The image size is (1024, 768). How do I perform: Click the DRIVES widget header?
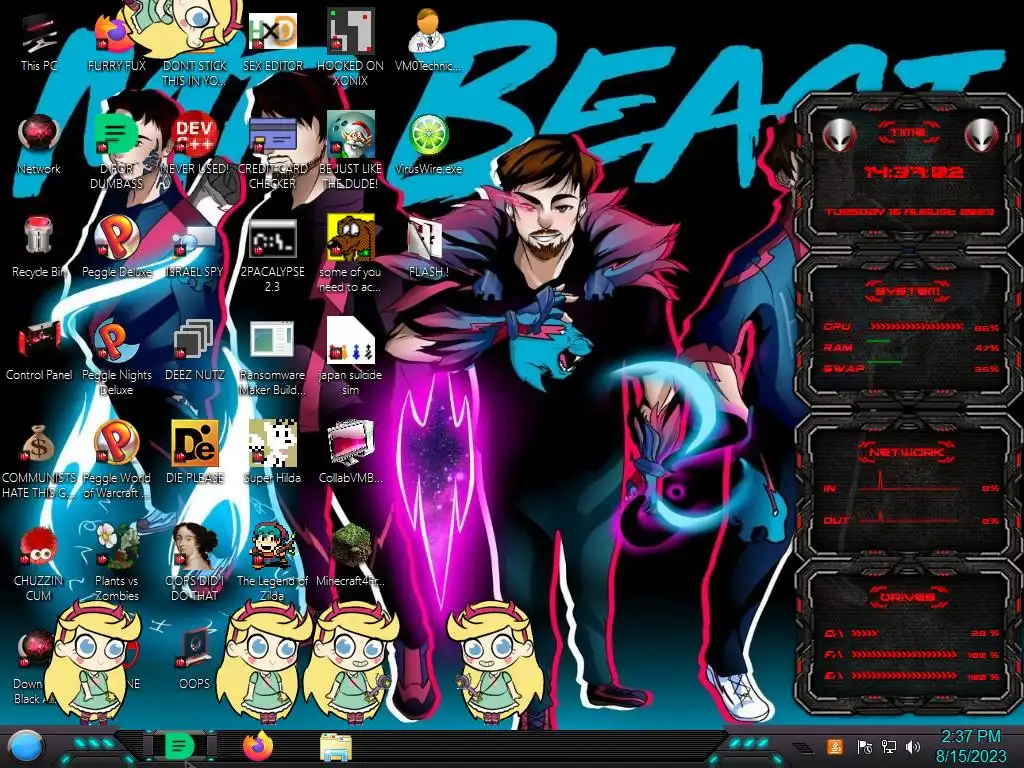point(906,597)
